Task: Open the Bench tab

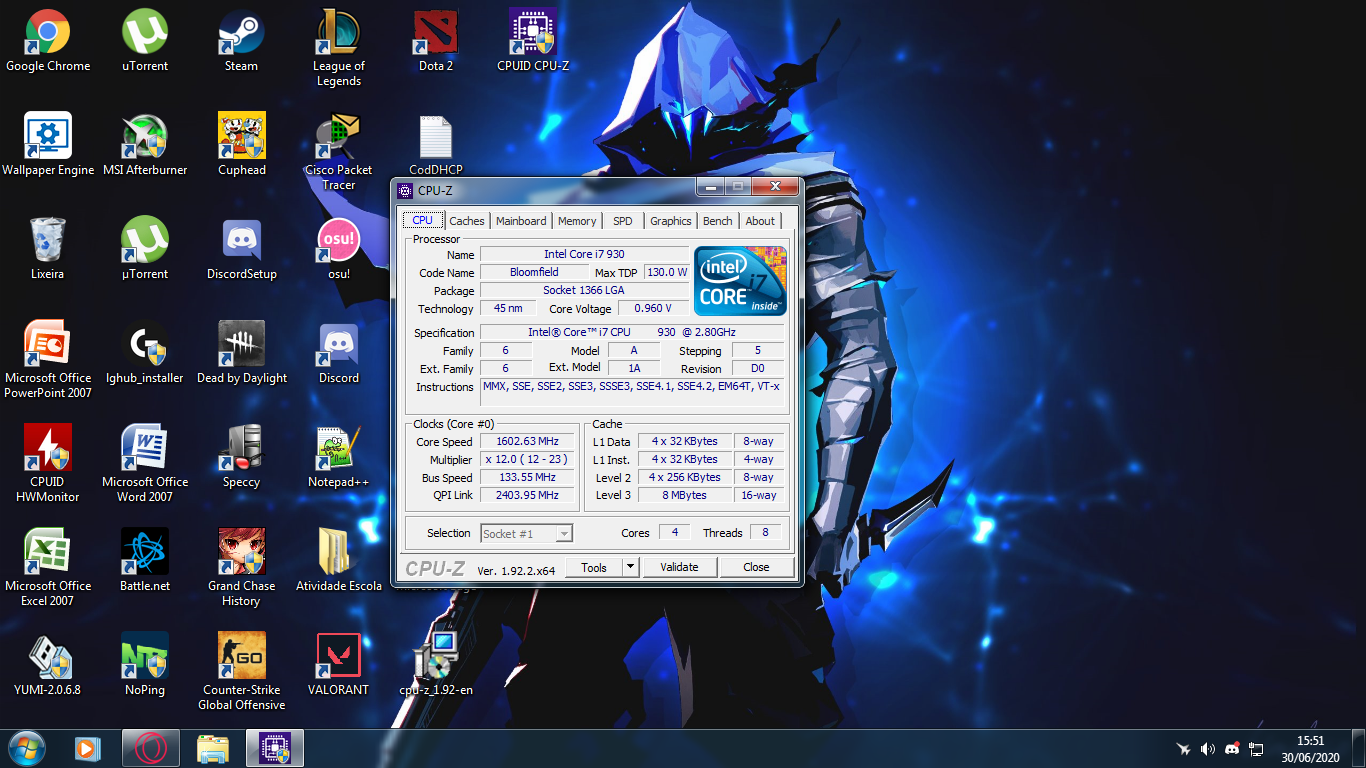Action: pos(718,221)
